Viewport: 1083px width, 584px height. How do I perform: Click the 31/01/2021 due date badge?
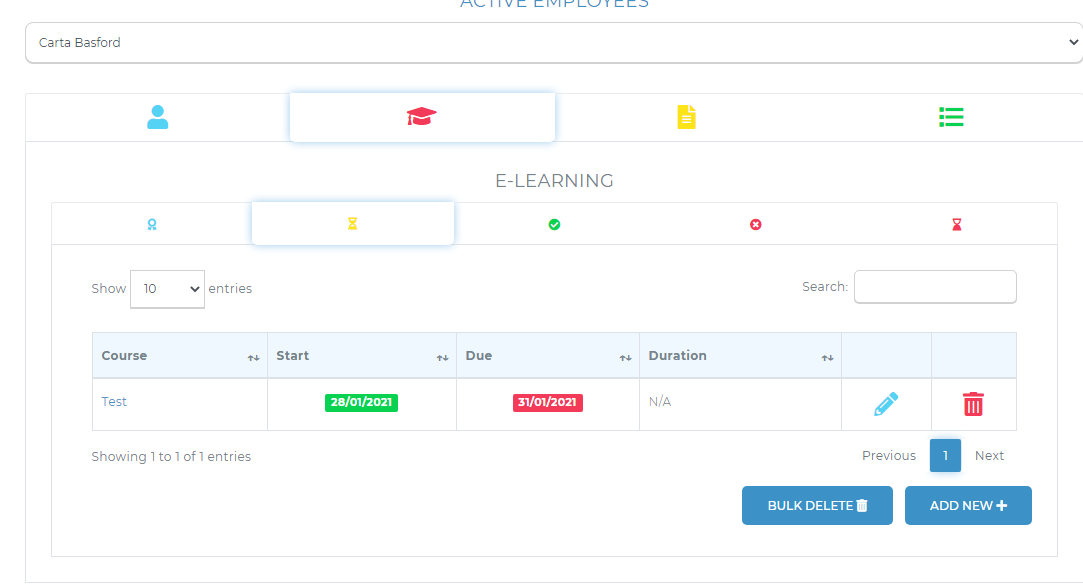(548, 402)
